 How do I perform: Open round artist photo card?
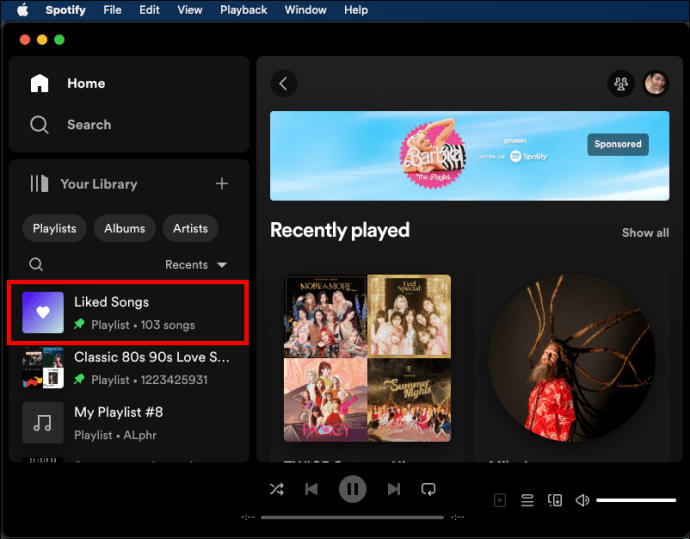(572, 358)
